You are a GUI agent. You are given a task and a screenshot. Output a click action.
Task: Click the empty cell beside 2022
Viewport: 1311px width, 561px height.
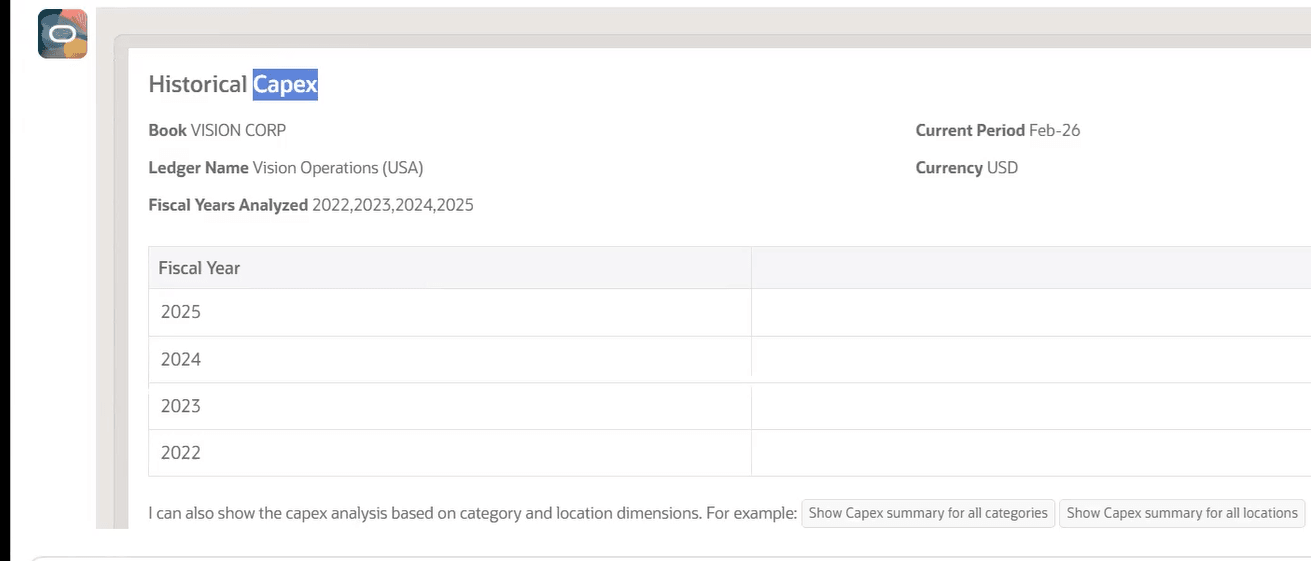click(1031, 453)
